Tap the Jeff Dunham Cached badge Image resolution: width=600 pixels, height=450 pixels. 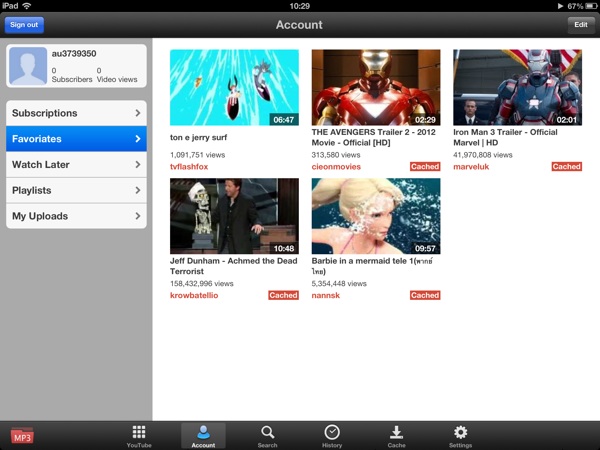click(283, 295)
